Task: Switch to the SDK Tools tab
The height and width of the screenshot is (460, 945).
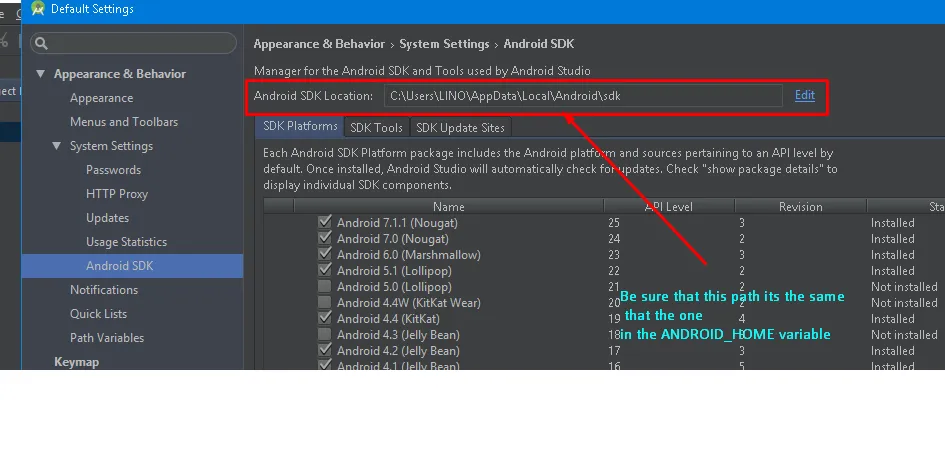Action: tap(376, 128)
